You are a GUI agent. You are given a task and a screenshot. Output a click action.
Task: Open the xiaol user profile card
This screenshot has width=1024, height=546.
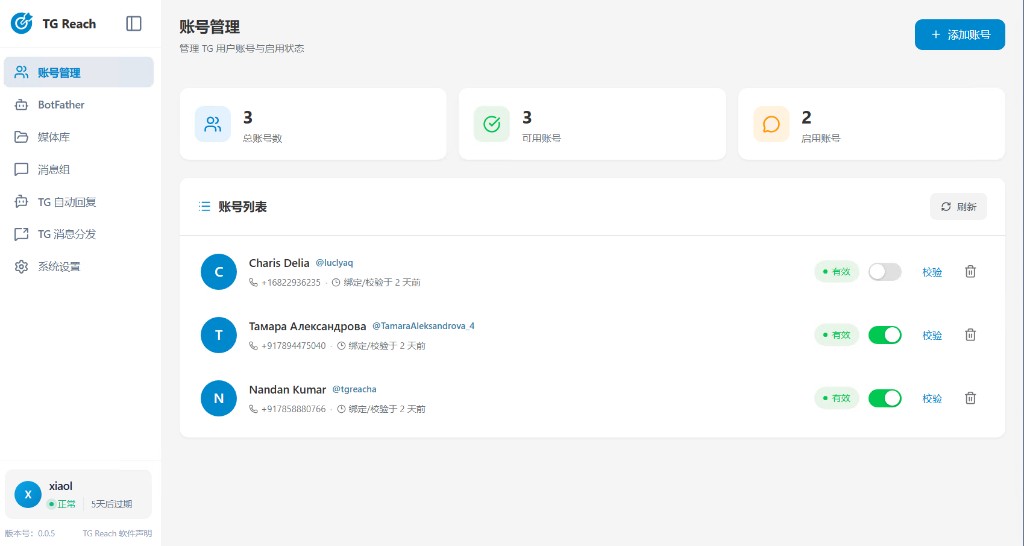coord(79,494)
